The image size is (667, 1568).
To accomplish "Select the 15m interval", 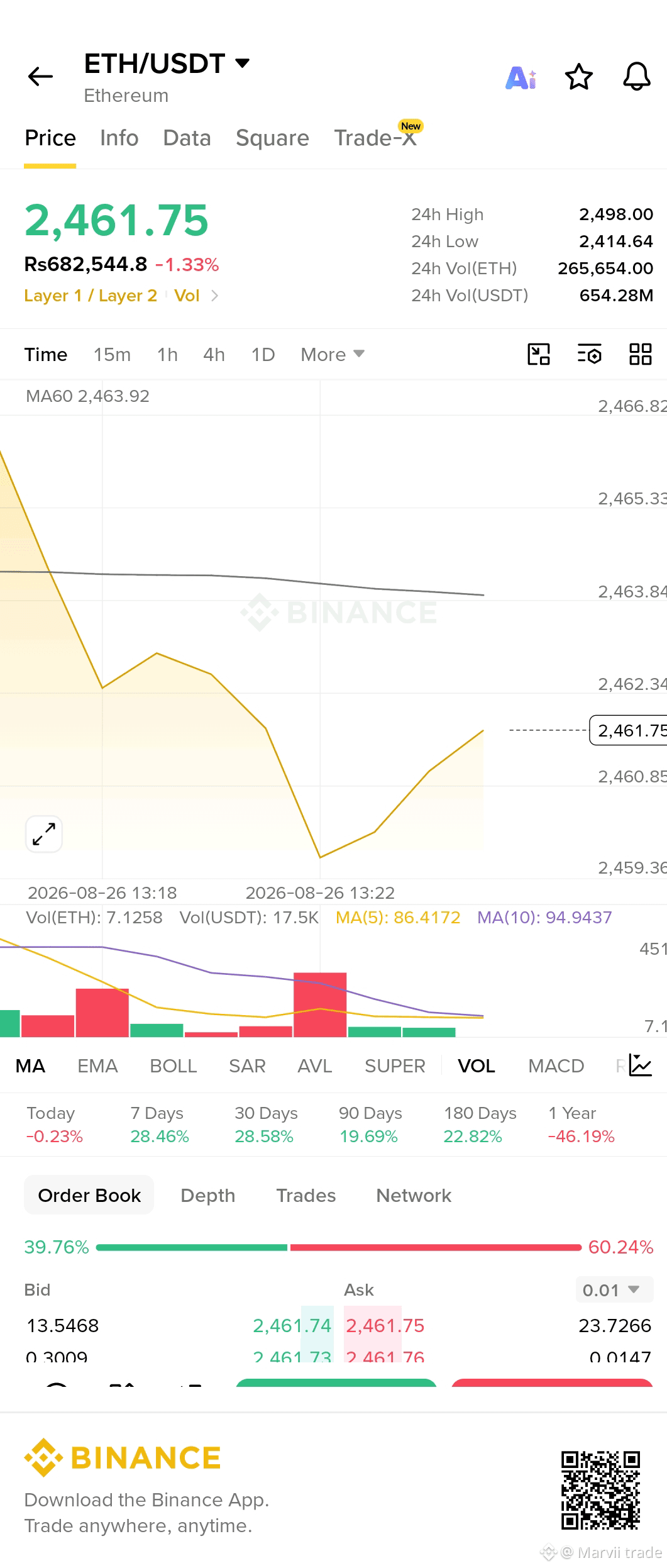I will click(x=112, y=354).
